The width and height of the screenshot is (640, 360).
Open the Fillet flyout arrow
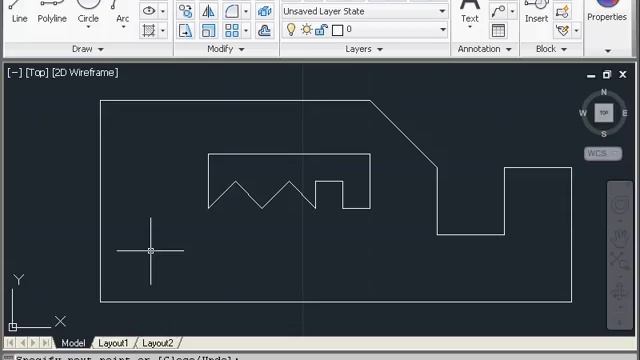[x=246, y=11]
